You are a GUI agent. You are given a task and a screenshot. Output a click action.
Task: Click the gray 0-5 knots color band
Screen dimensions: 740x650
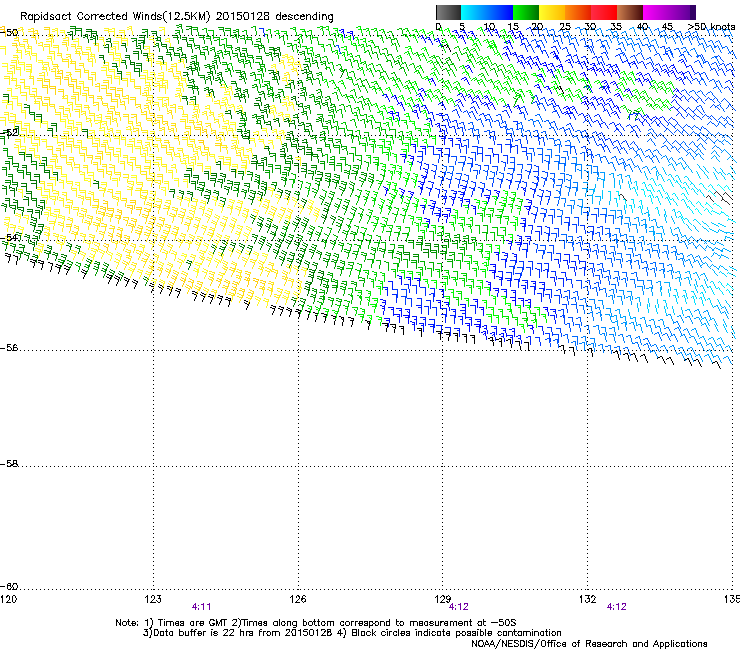448,12
